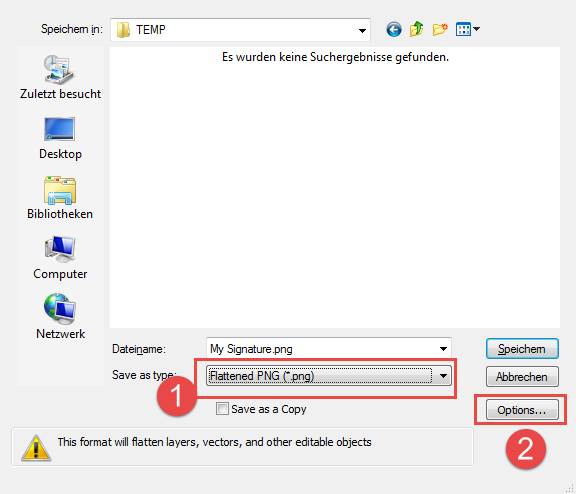This screenshot has height=494, width=576.
Task: Click the Speichern button
Action: tap(522, 349)
